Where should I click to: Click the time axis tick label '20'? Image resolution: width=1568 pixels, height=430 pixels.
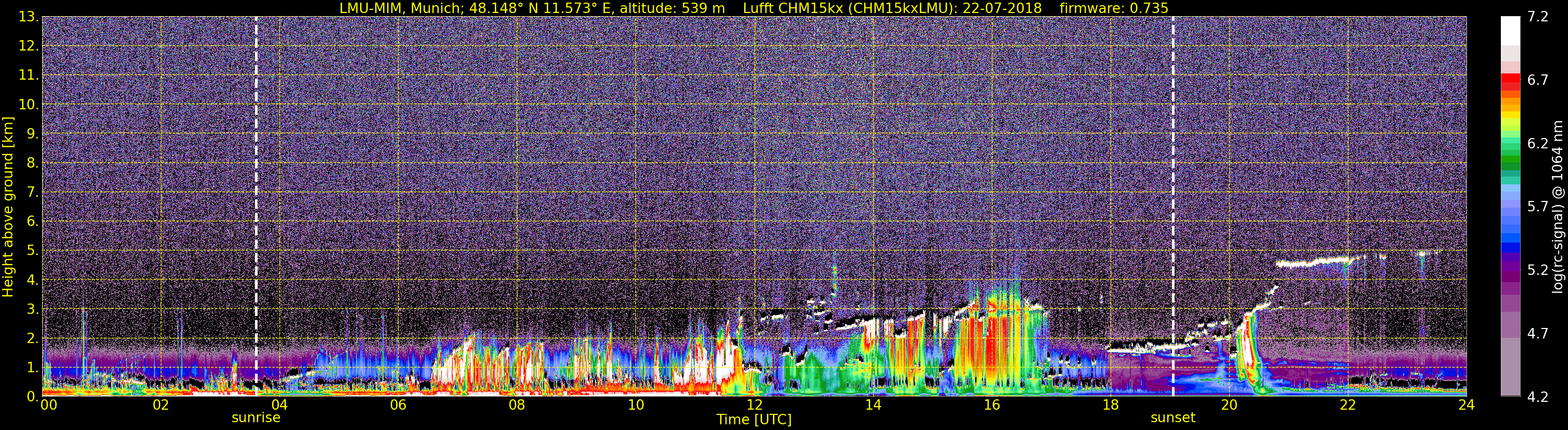pos(1228,406)
